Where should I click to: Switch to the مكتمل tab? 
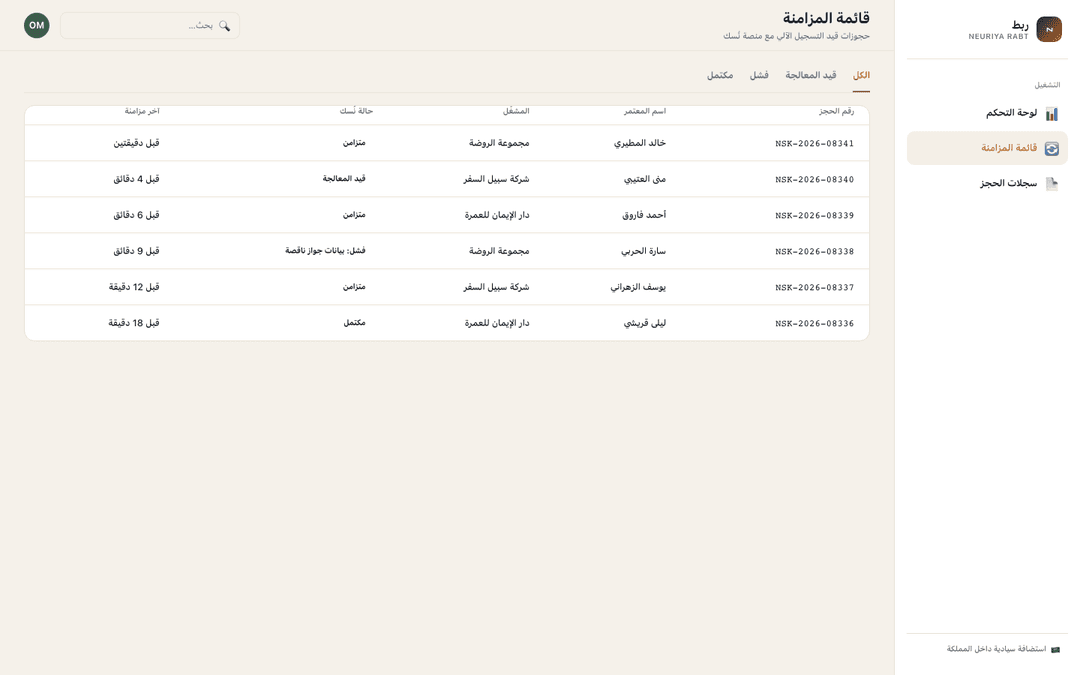(720, 76)
